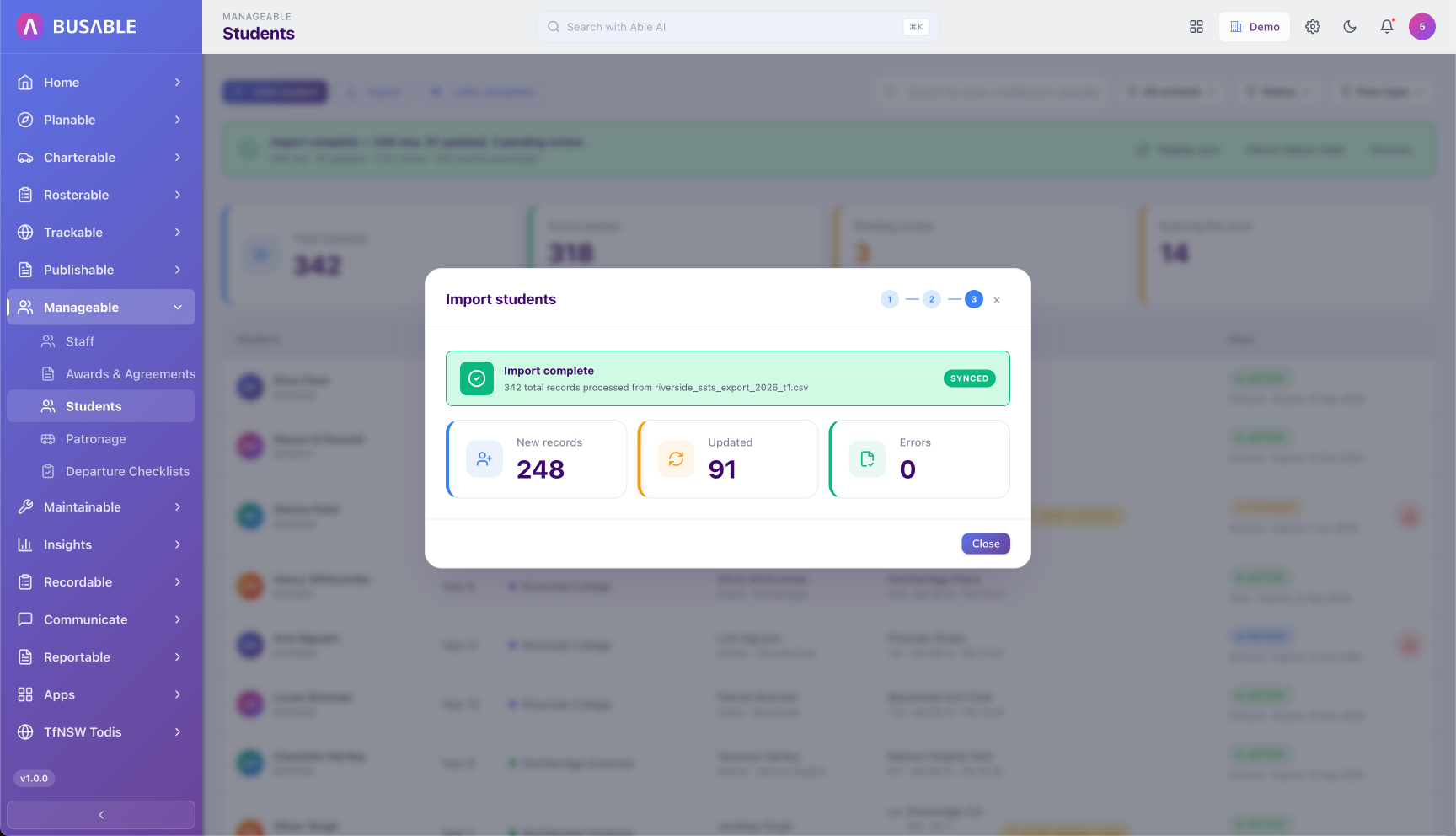Click the Insights chart icon
This screenshot has width=1456, height=836.
[25, 544]
